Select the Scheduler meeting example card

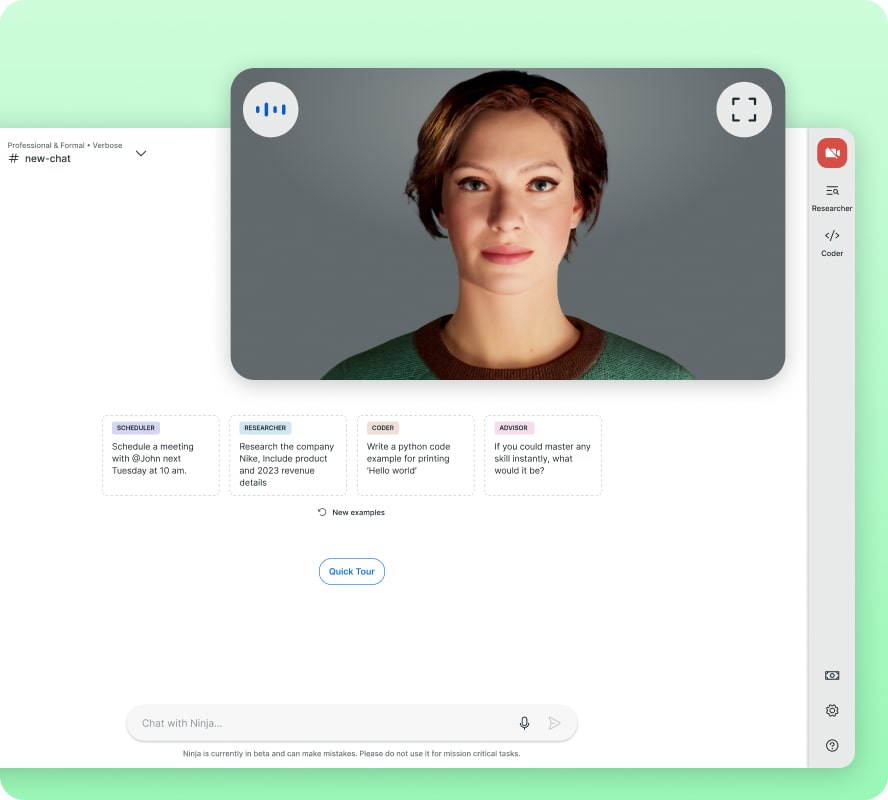[160, 455]
